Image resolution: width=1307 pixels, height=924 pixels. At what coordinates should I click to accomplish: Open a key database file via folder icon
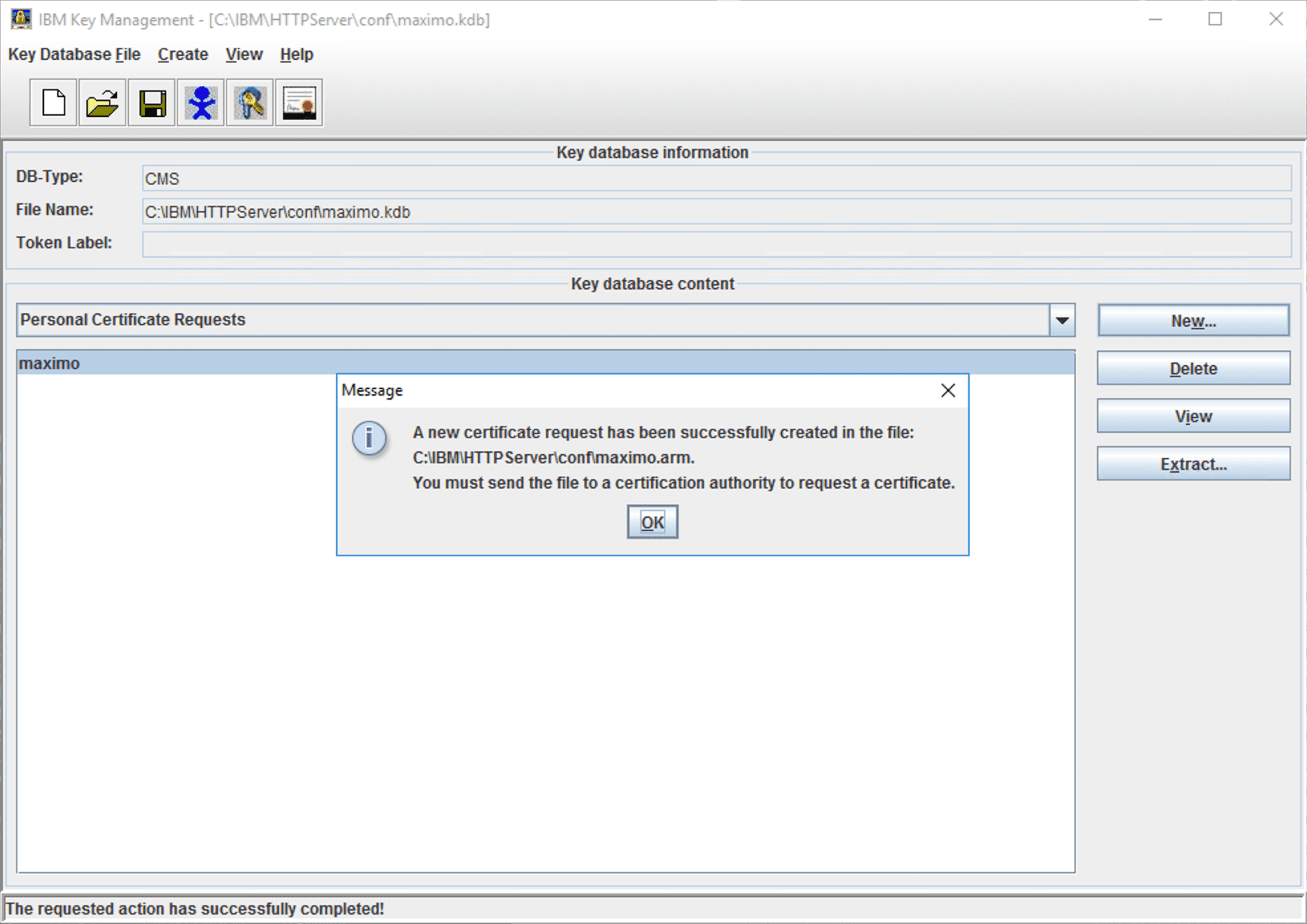click(x=102, y=103)
